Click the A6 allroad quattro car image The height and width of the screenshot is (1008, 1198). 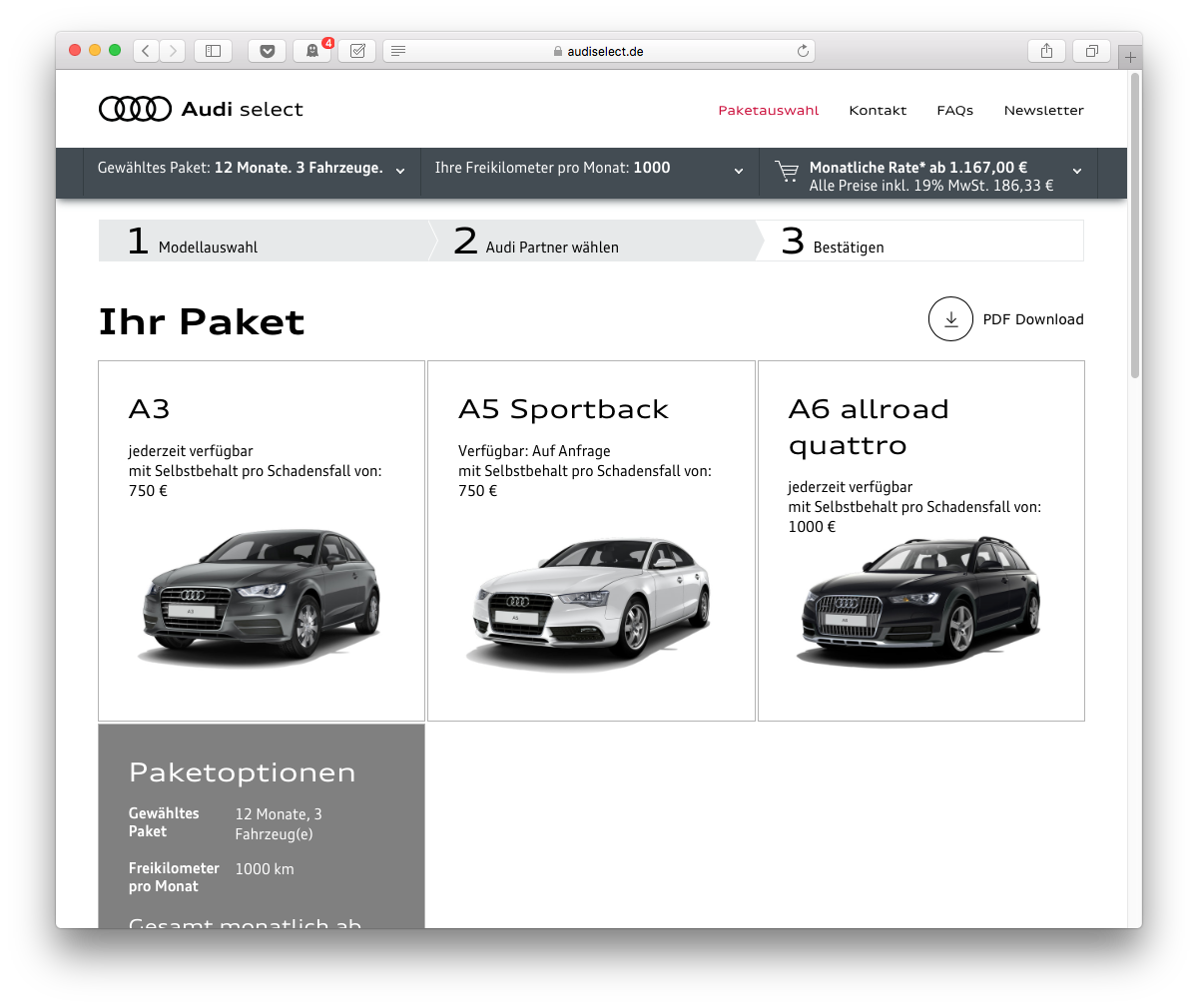pyautogui.click(x=918, y=601)
